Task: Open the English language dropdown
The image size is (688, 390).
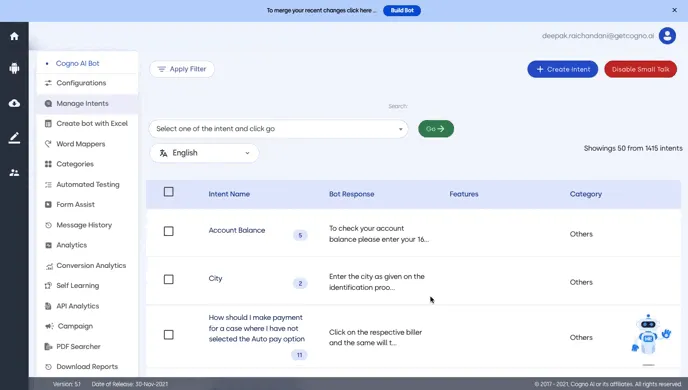Action: pos(204,153)
